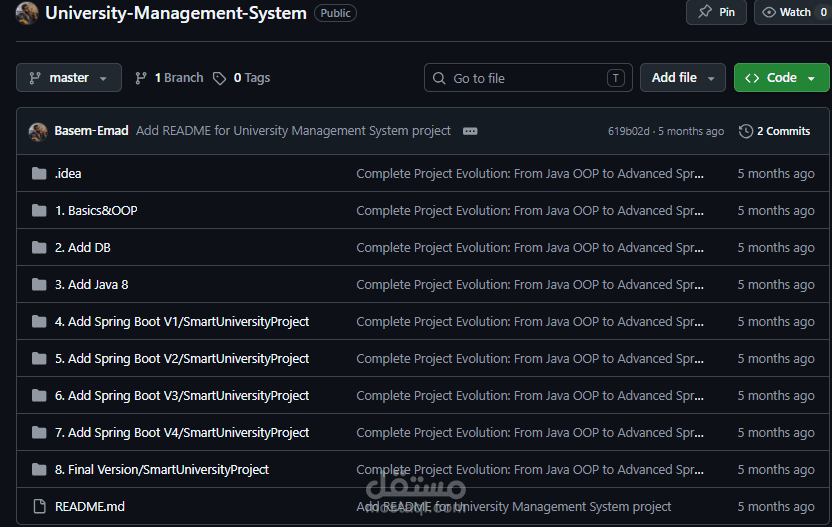
Task: Open University-Management-System repository title
Action: [176, 13]
